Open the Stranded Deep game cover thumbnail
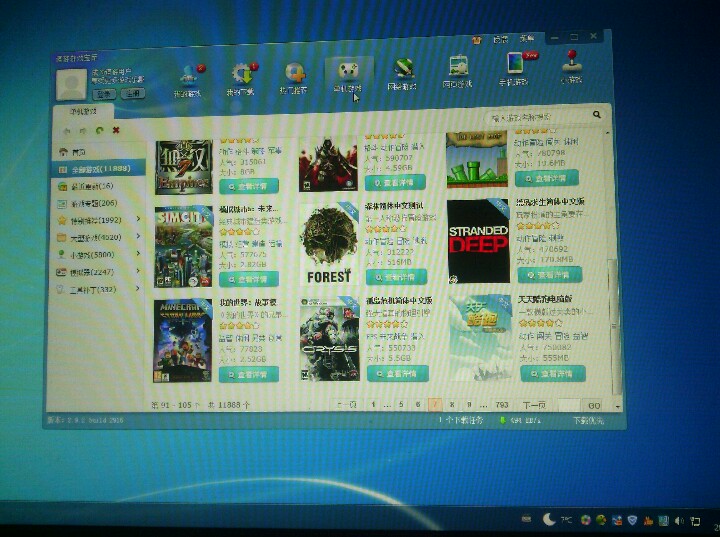 tap(477, 241)
